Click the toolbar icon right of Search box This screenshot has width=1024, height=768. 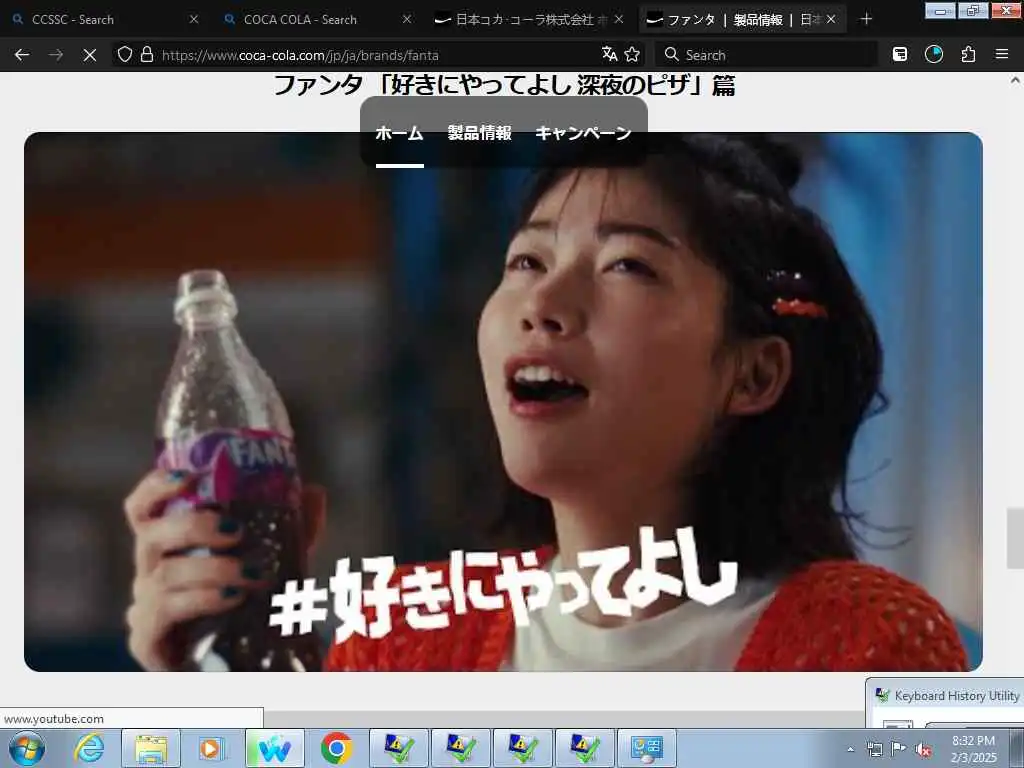pyautogui.click(x=900, y=55)
